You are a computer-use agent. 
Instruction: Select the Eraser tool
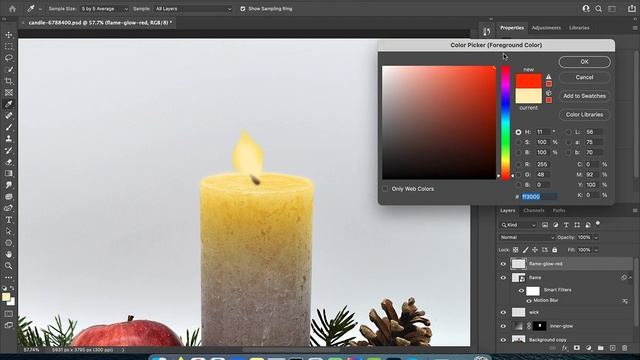pos(9,162)
